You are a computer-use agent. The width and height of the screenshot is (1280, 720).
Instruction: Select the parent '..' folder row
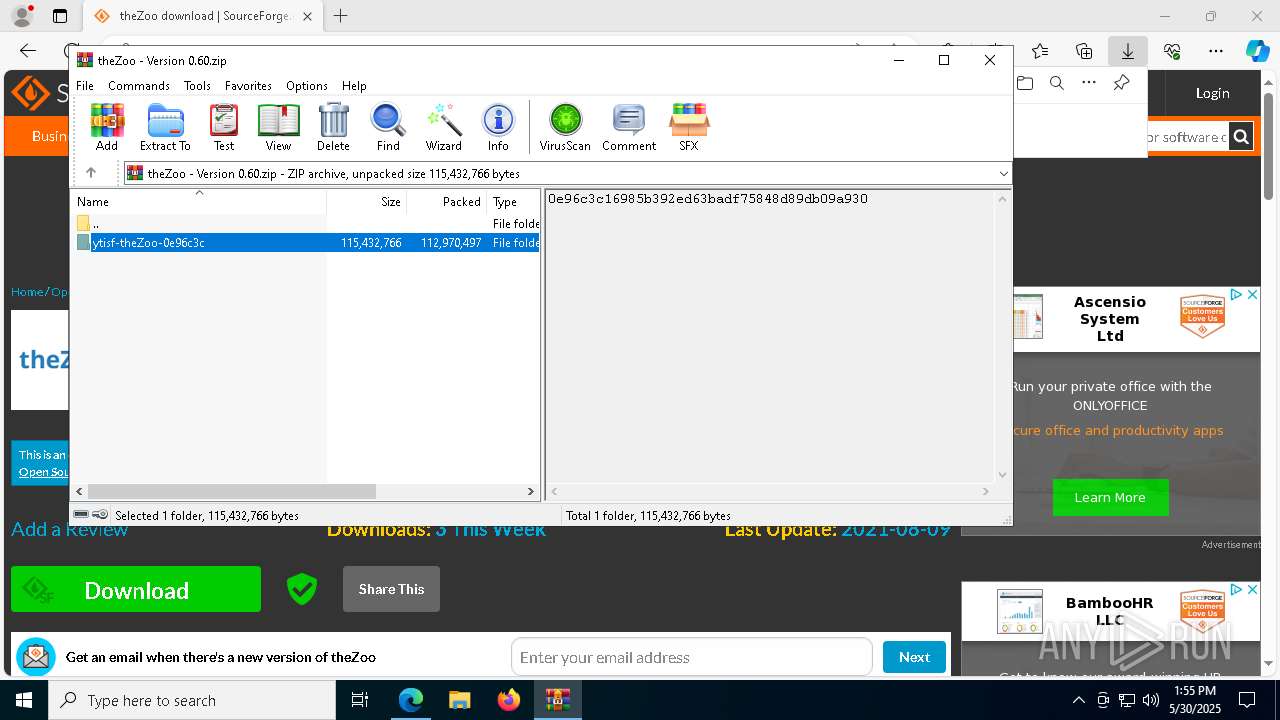pos(306,224)
